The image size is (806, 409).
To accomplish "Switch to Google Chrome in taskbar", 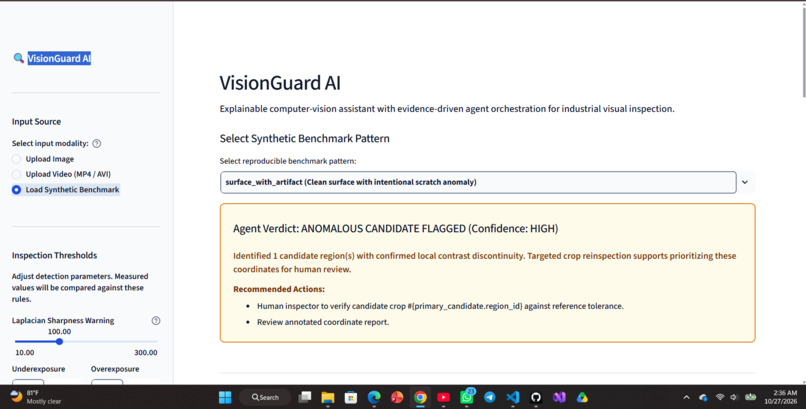I will pyautogui.click(x=420, y=397).
